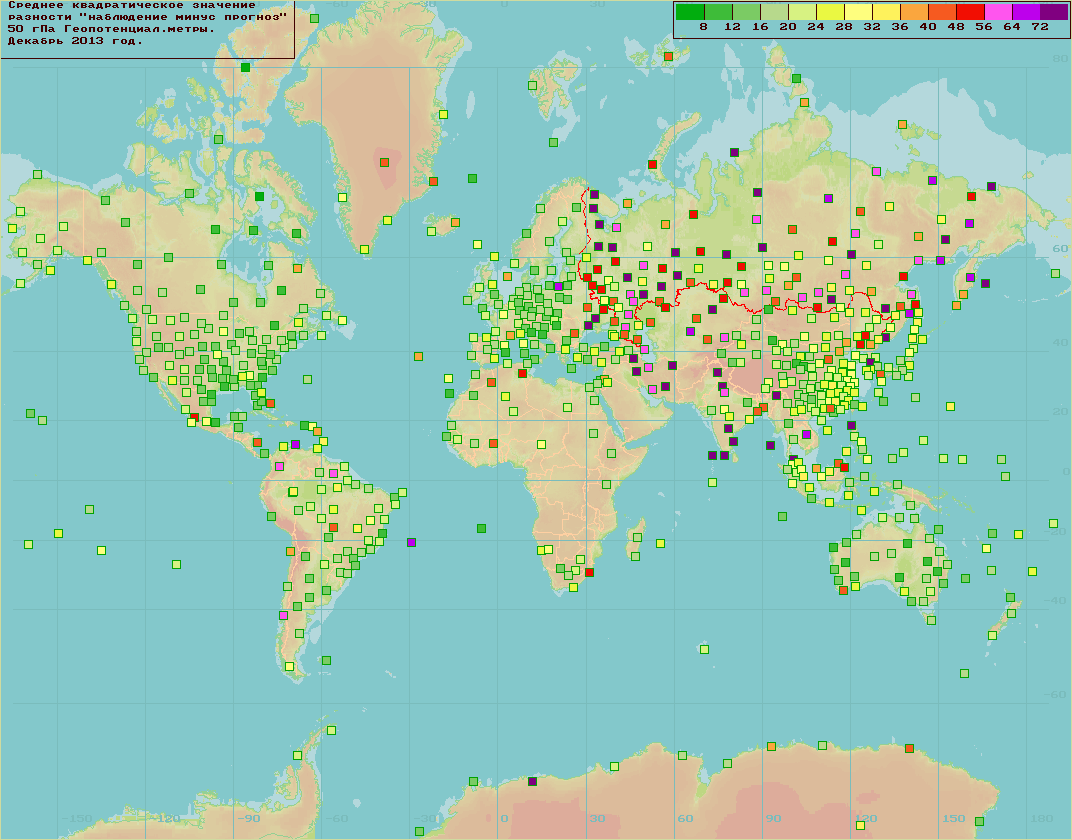This screenshot has height=840, width=1072.
Task: Click bright purple marker in Atlantic off Brazil
Action: 411,542
